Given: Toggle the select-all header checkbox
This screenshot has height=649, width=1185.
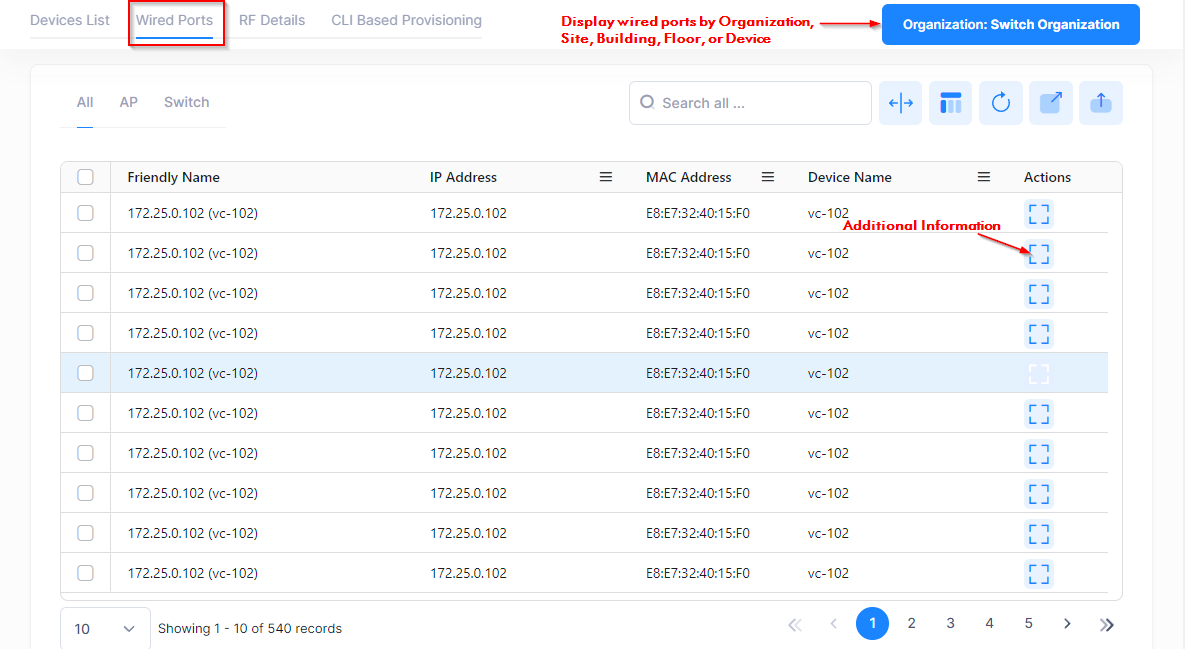Looking at the screenshot, I should (85, 177).
